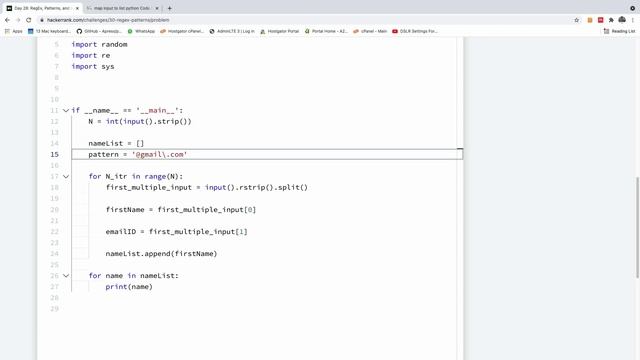Click line number 15 in the gutter

55,154
